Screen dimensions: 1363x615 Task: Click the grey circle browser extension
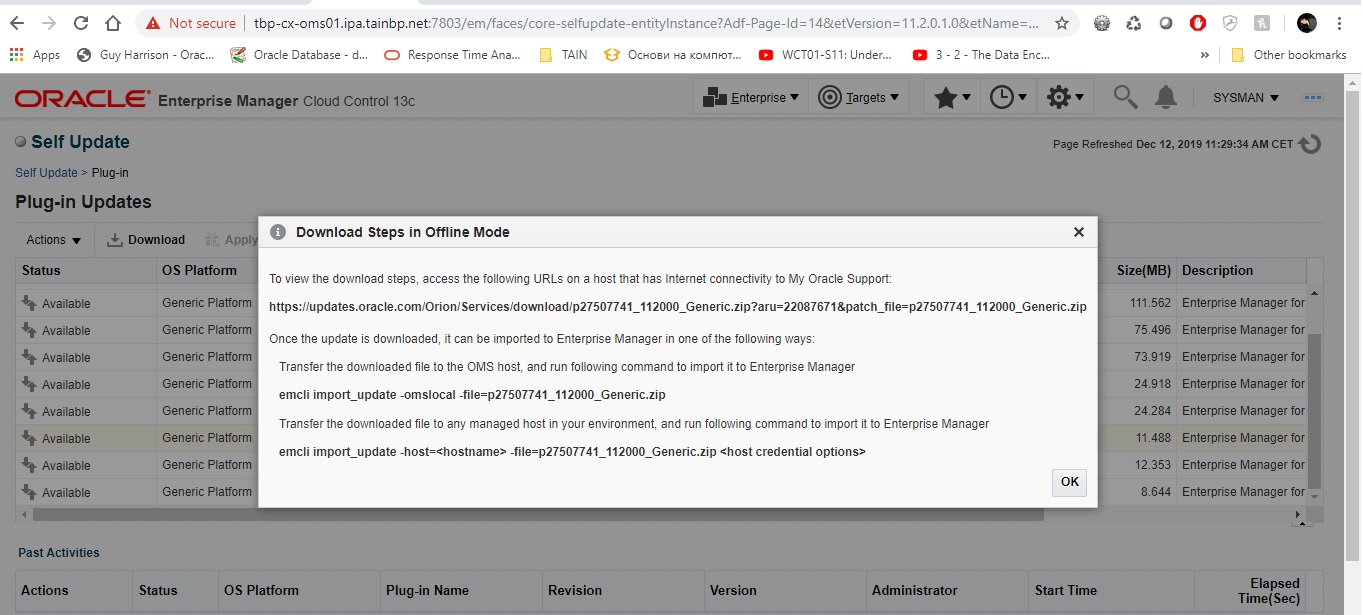point(1166,23)
